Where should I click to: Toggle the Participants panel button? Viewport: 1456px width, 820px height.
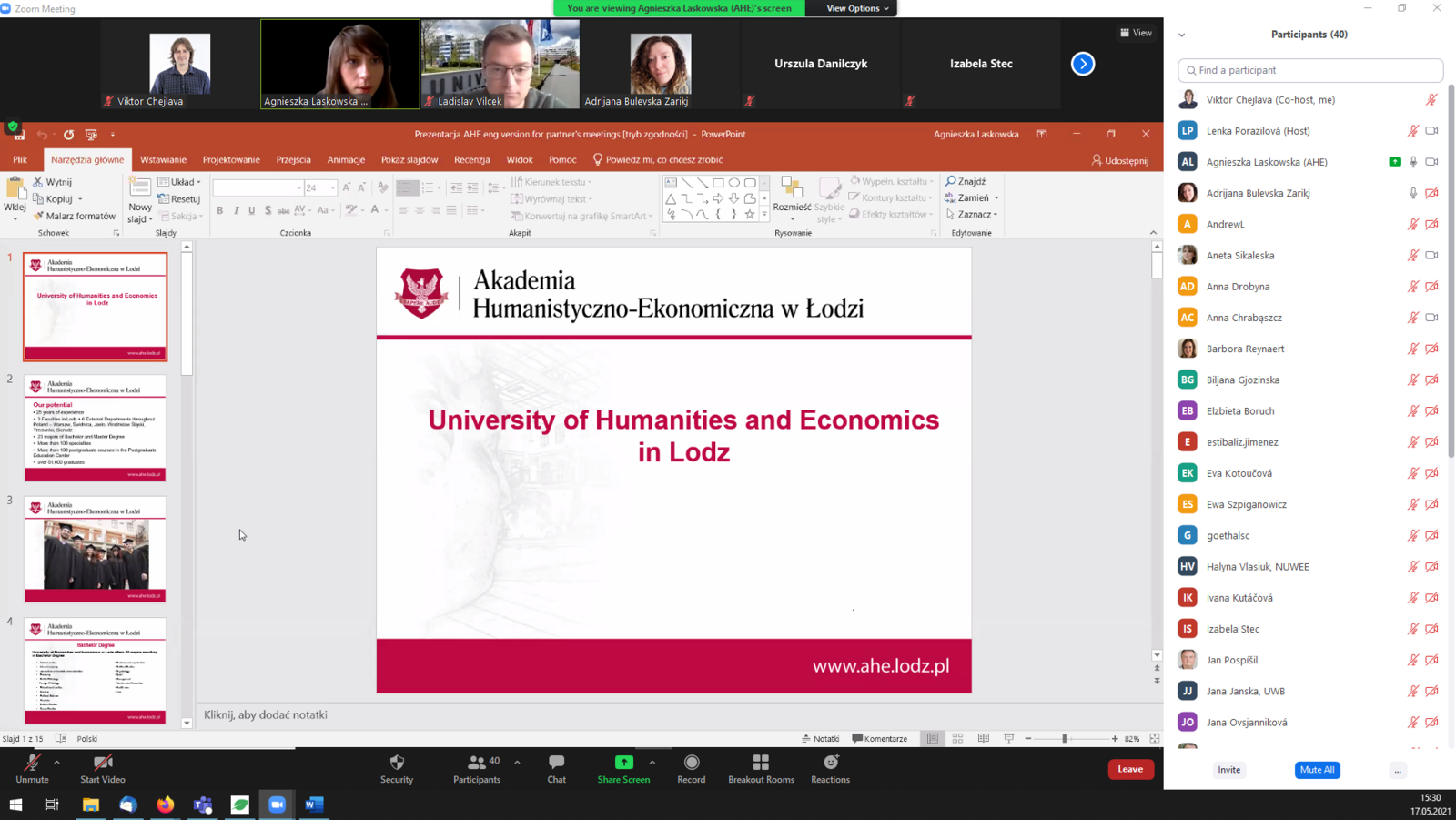point(477,763)
